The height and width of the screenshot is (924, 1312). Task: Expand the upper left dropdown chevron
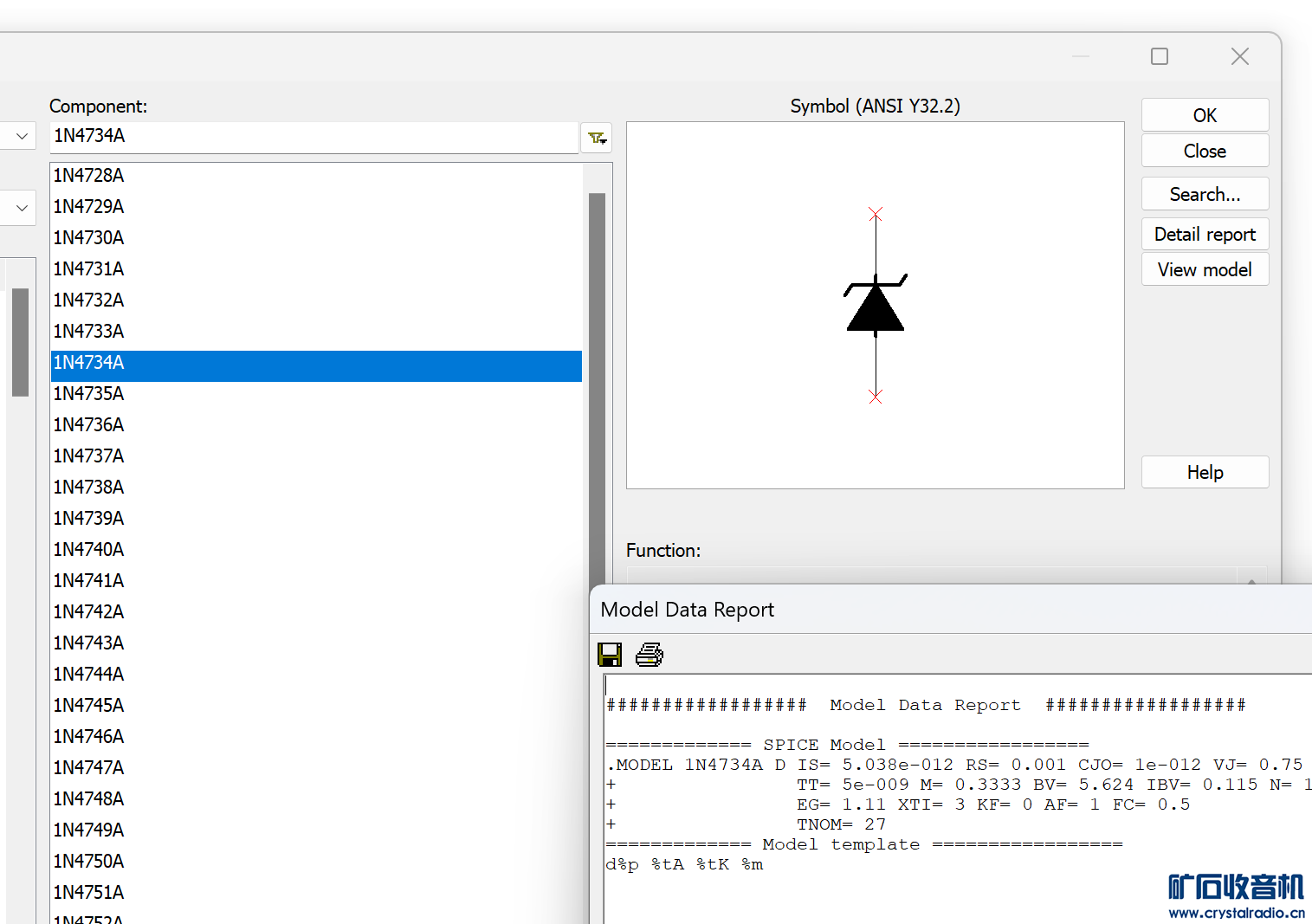(x=22, y=136)
